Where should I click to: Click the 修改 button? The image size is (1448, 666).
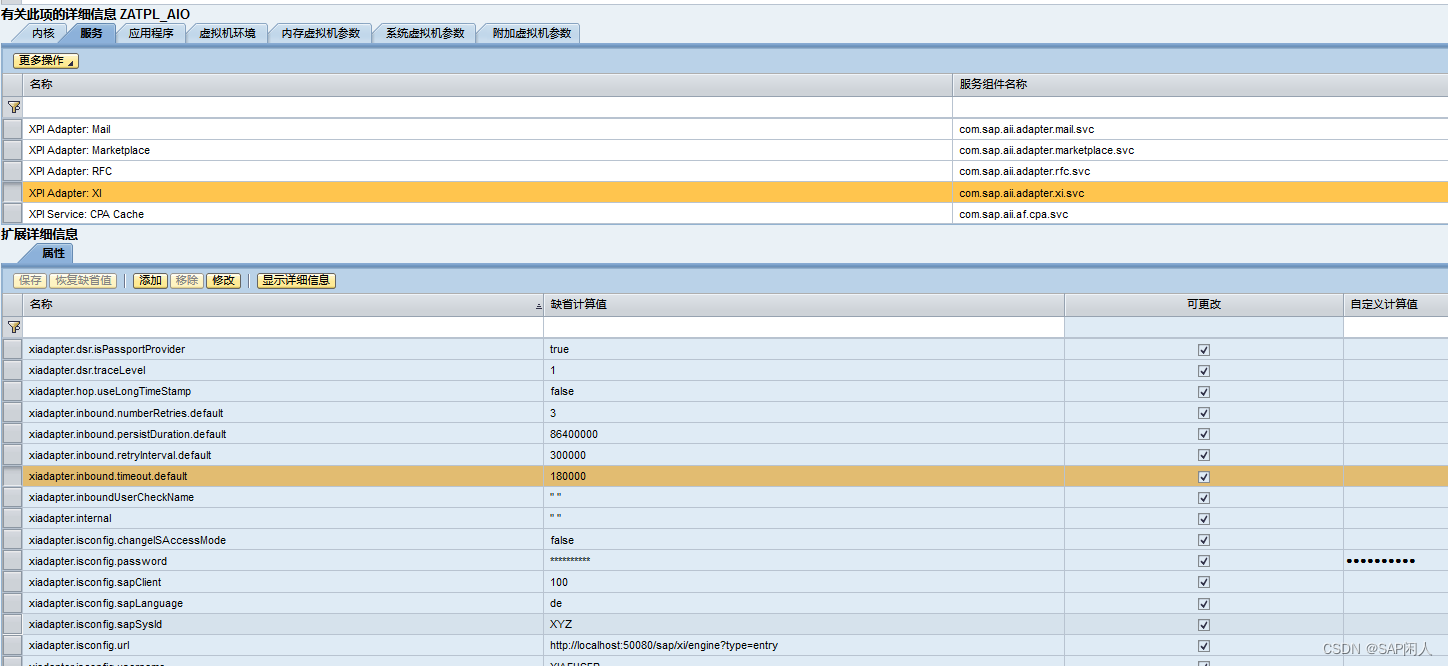pyautogui.click(x=223, y=281)
